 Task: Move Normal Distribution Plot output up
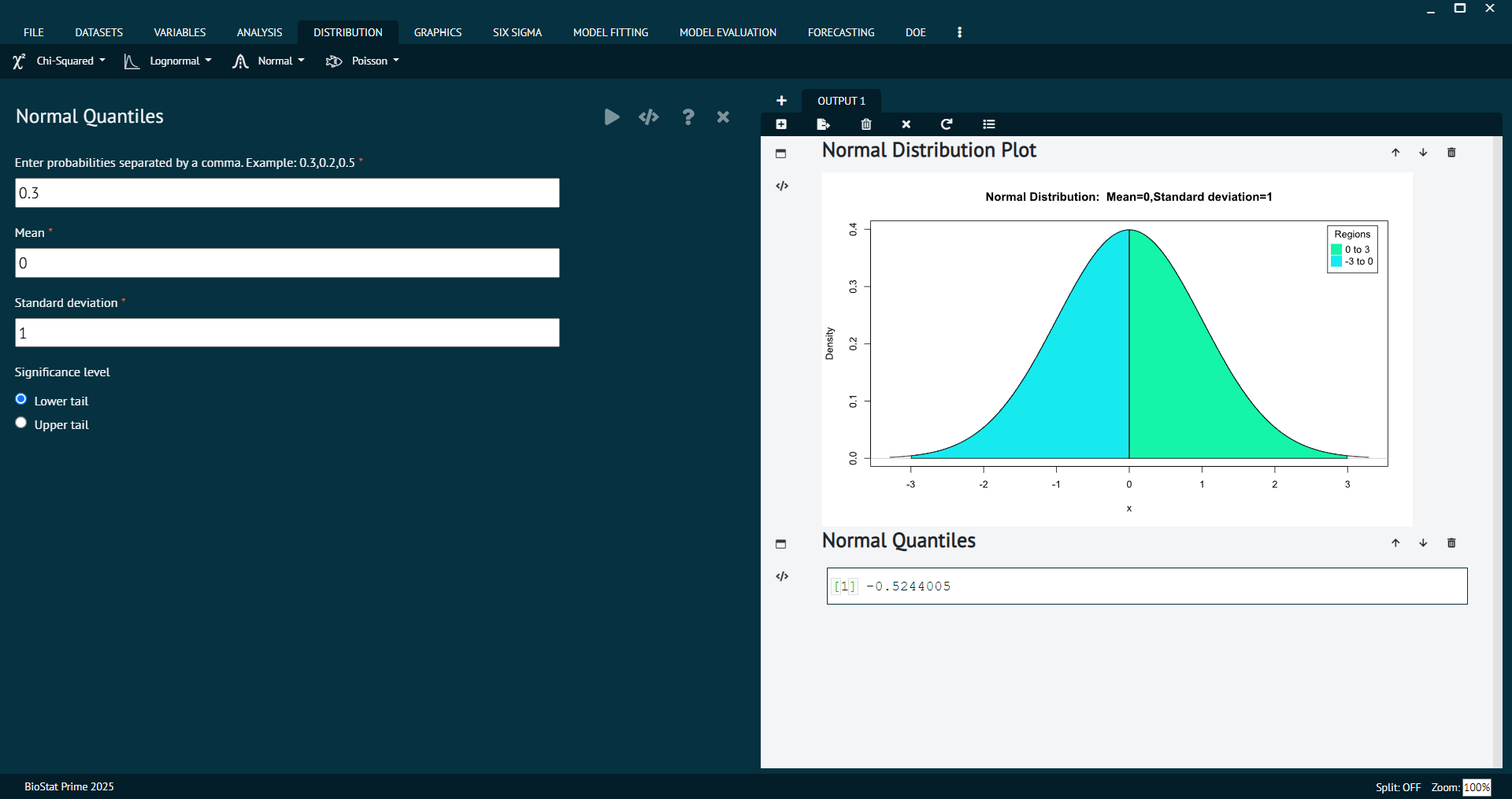coord(1395,153)
